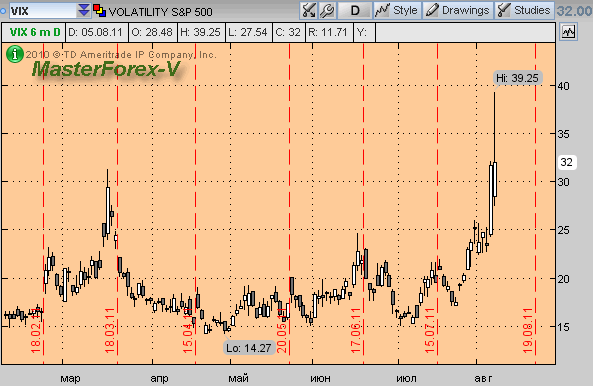Click the VIX 6 m D label

click(x=34, y=33)
